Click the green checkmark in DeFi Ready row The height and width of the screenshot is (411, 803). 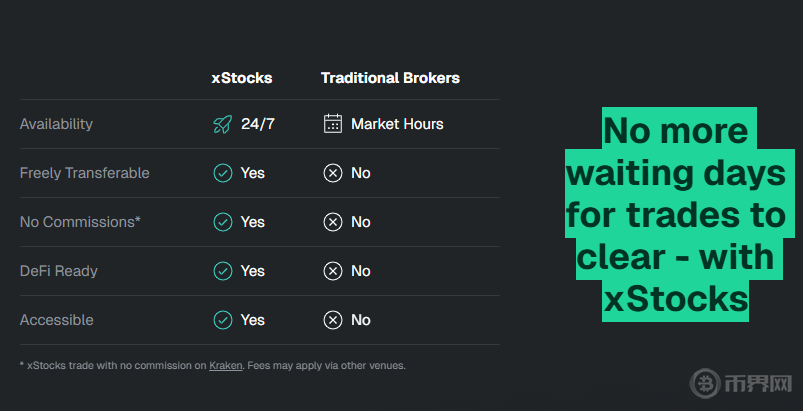(223, 271)
